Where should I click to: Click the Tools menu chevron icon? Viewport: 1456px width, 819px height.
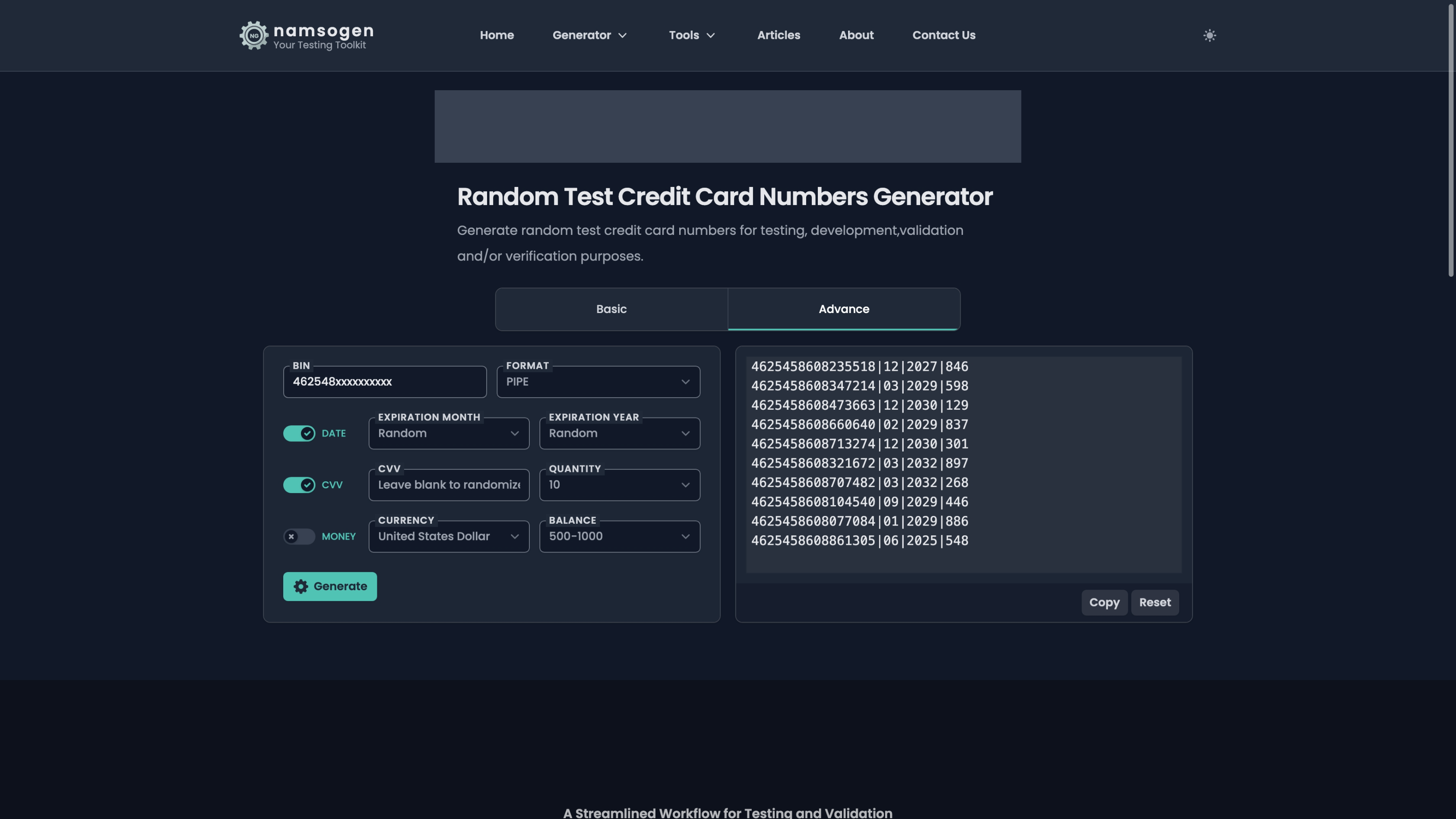(x=710, y=35)
